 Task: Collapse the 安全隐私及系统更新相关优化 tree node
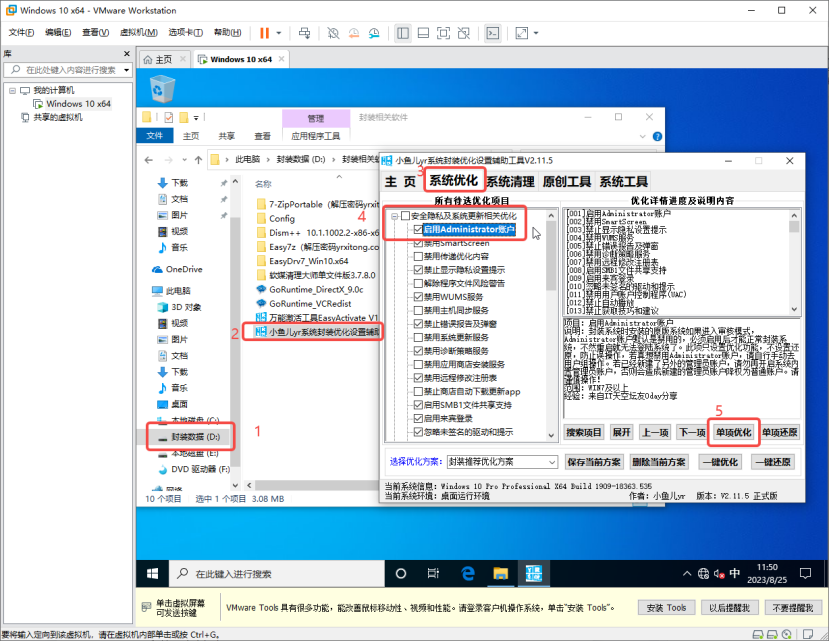pyautogui.click(x=394, y=216)
